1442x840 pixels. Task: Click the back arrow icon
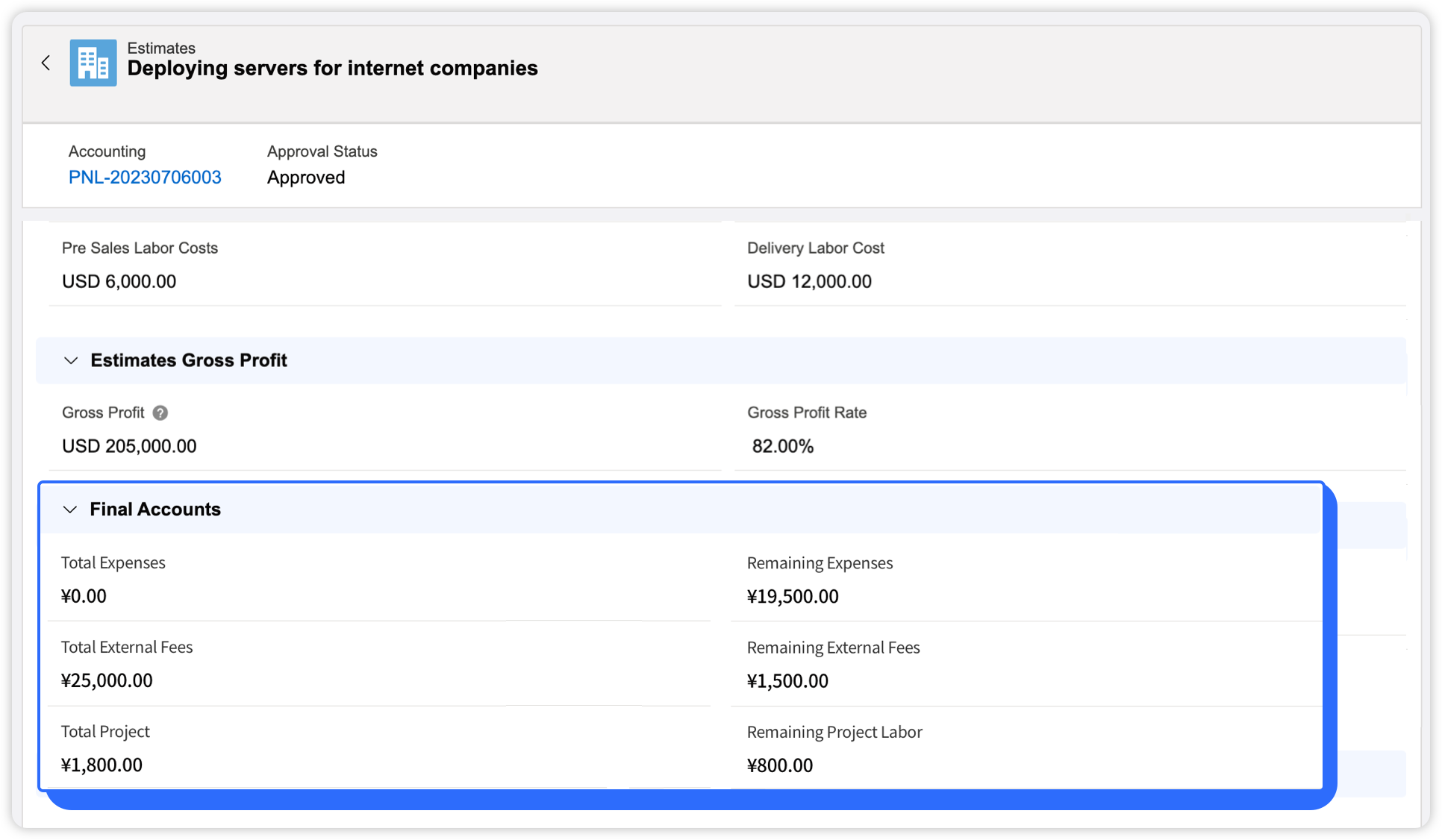(x=46, y=63)
